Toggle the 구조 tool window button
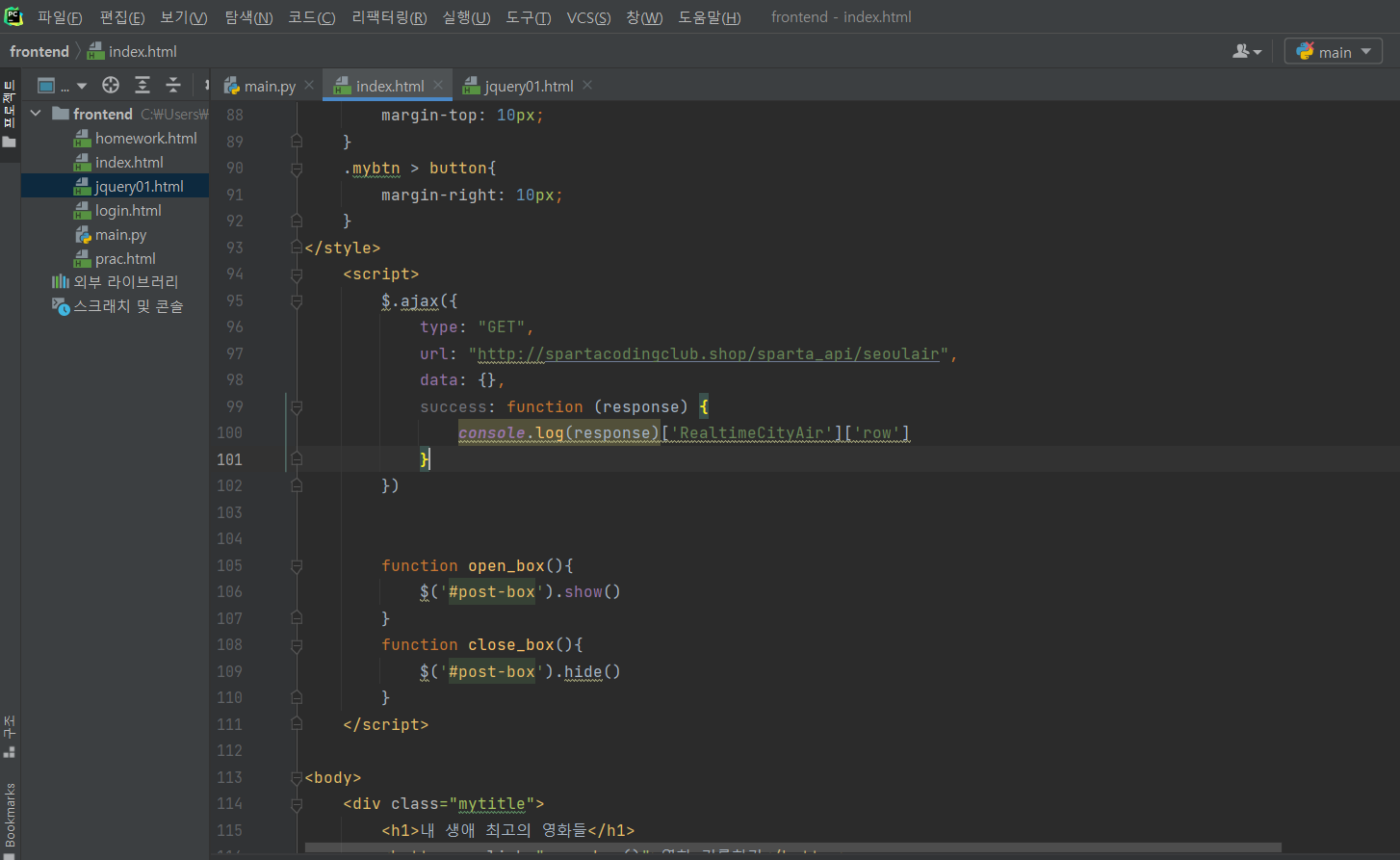Viewport: 1400px width, 860px height. pos(10,736)
